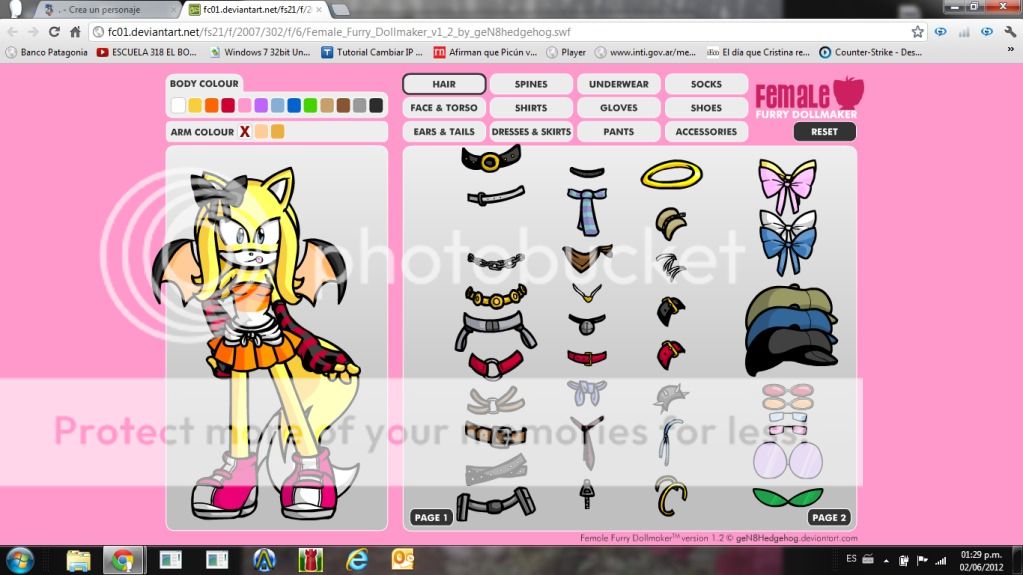Set body colour to green

(x=311, y=105)
